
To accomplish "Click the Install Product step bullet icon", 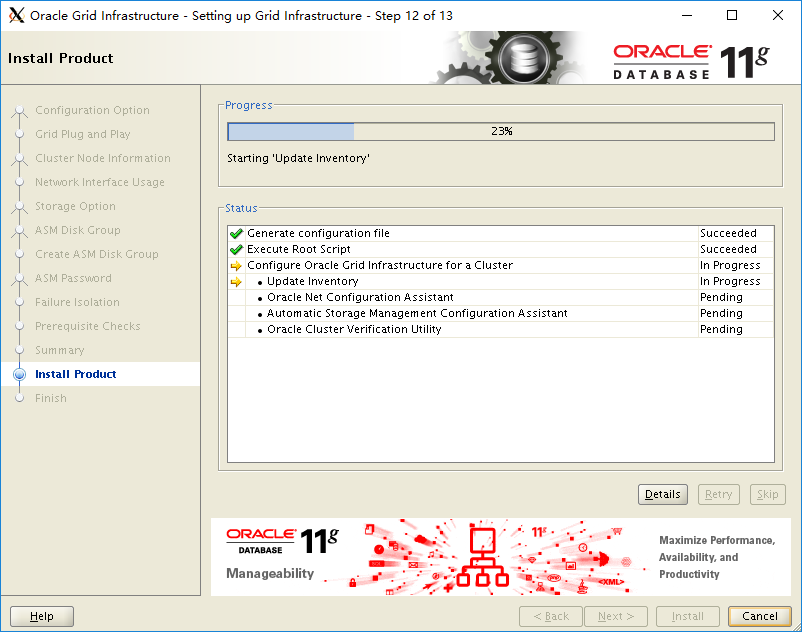I will pos(19,374).
